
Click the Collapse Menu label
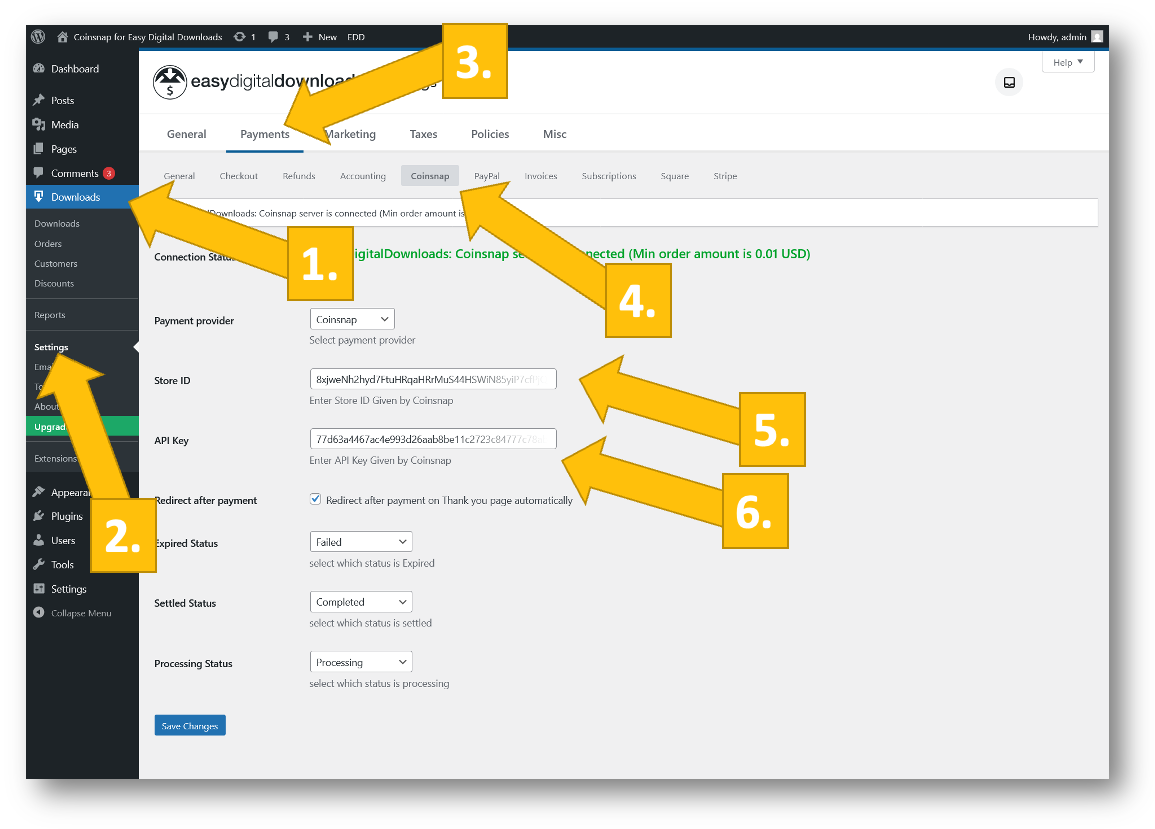(81, 612)
